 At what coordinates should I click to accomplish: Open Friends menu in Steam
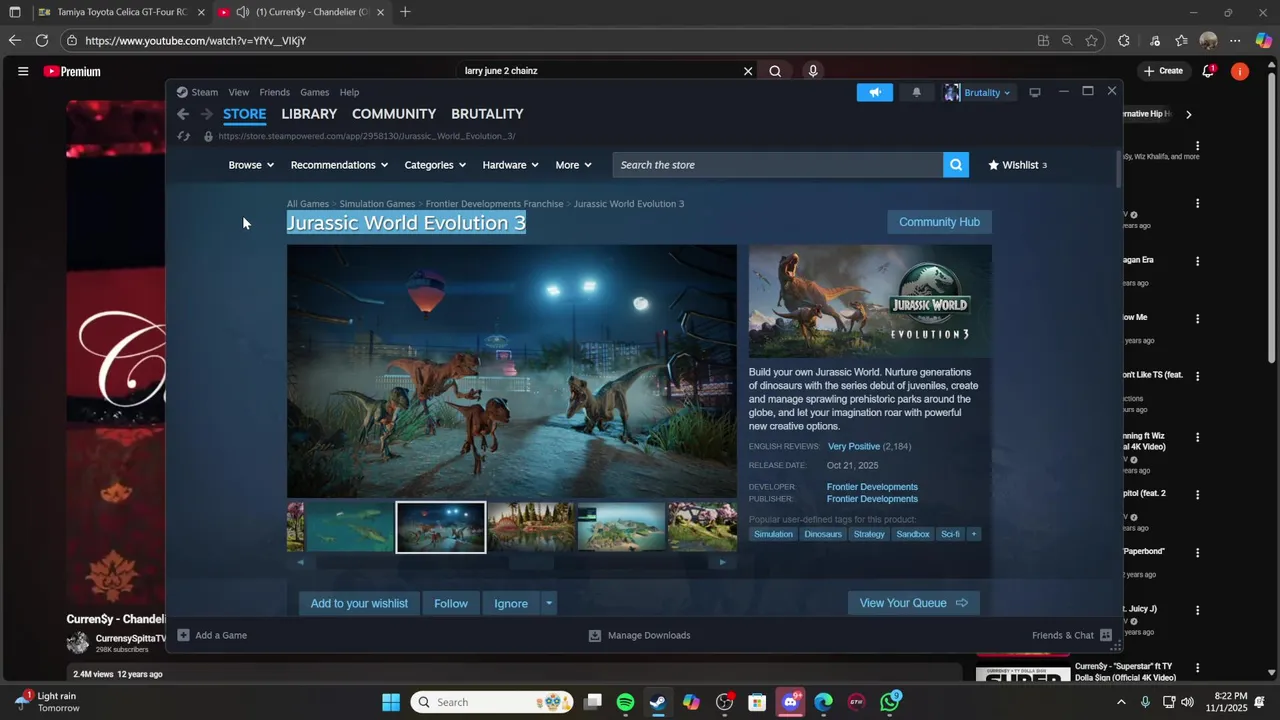[274, 92]
